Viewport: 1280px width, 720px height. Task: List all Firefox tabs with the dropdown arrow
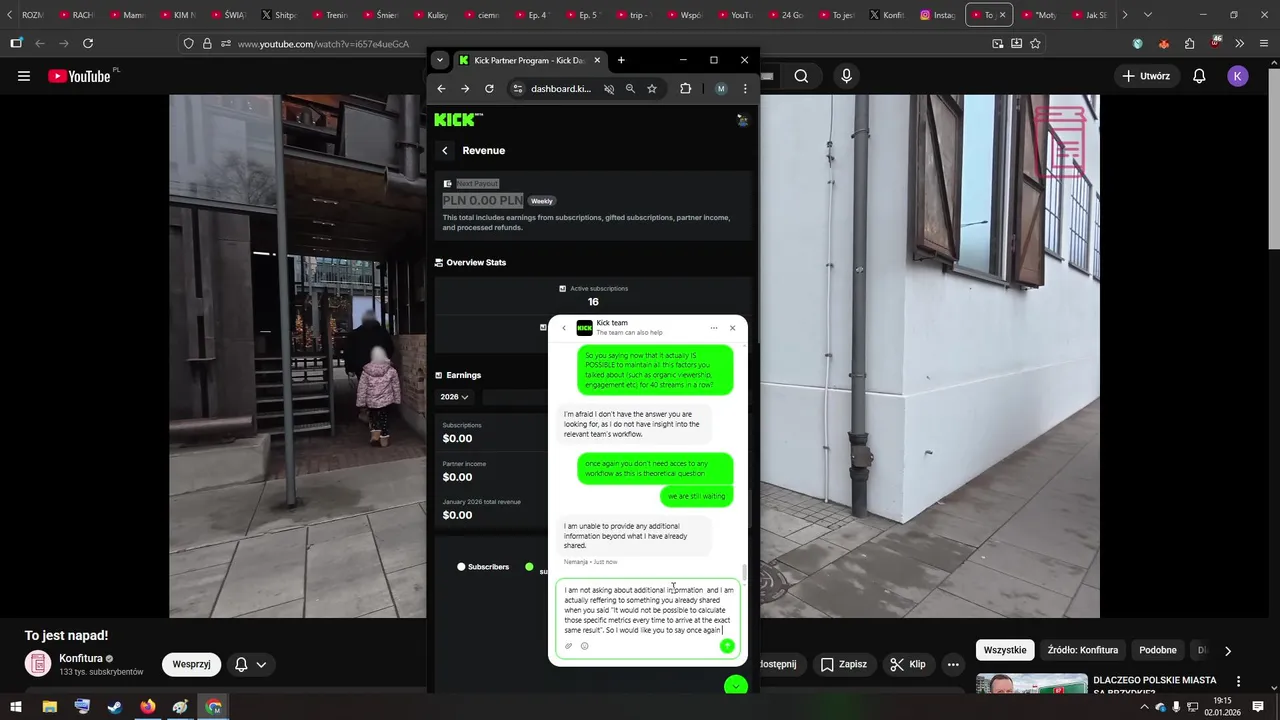coord(1148,15)
